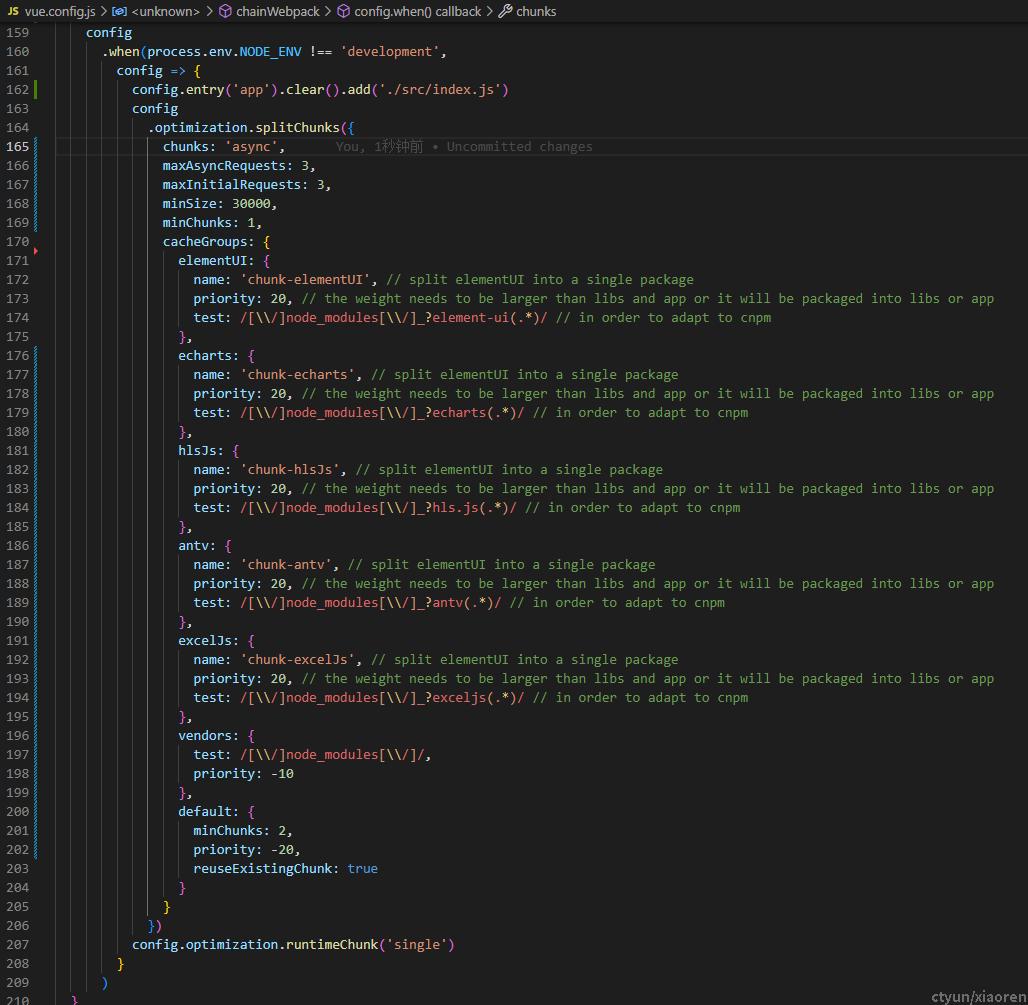Click the hls.js regex on line 184
This screenshot has width=1028, height=1005.
(378, 507)
